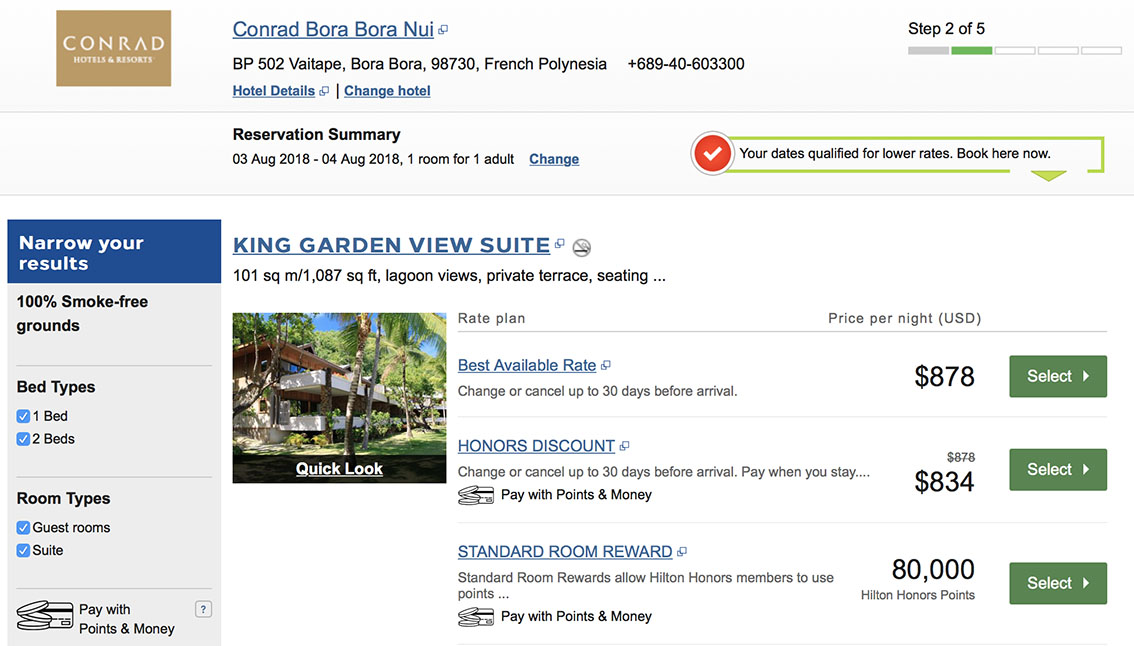
Task: Click Pay with Points & Money under Standard Room Reward
Action: [576, 616]
